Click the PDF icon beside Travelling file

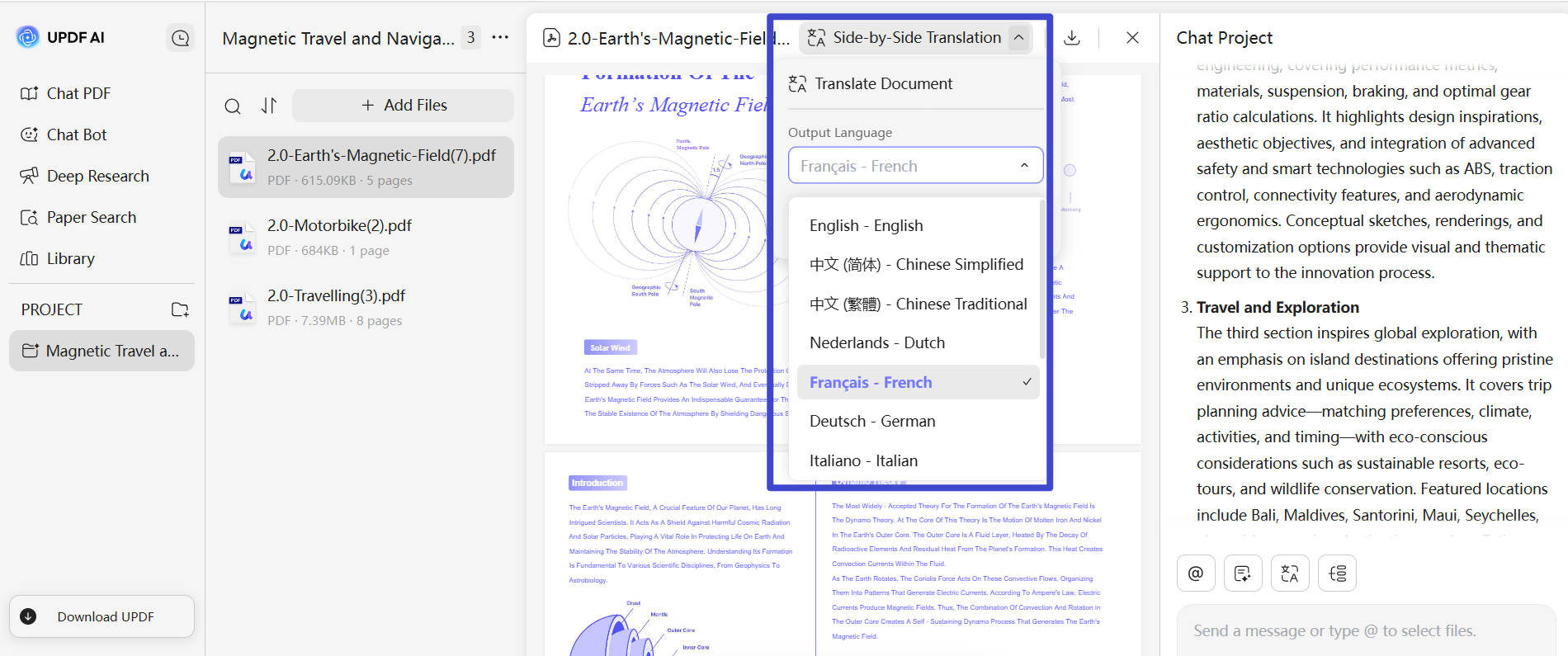(242, 309)
